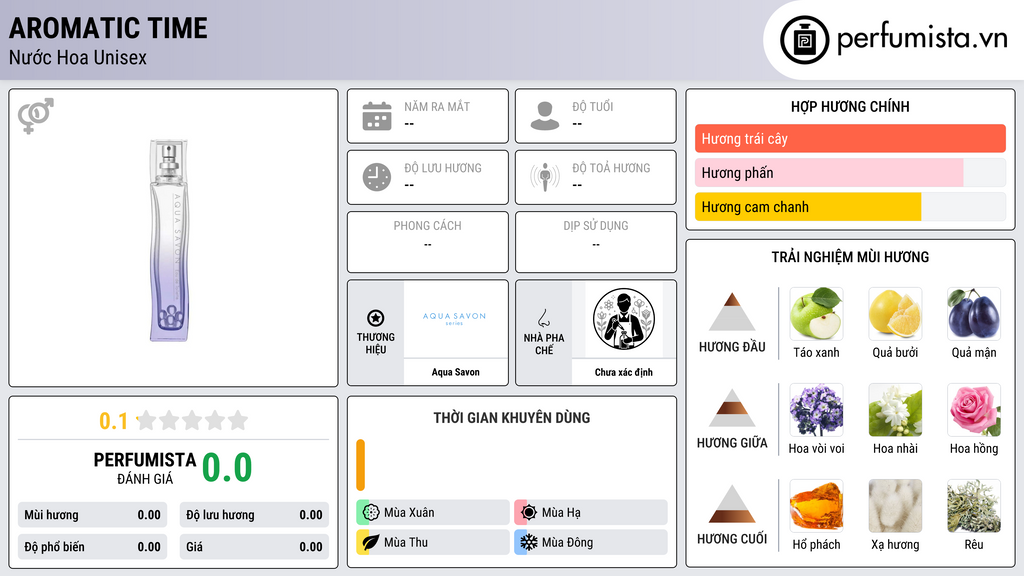Click the person icon for Độ tuổi
The width and height of the screenshot is (1024, 576).
click(x=545, y=116)
